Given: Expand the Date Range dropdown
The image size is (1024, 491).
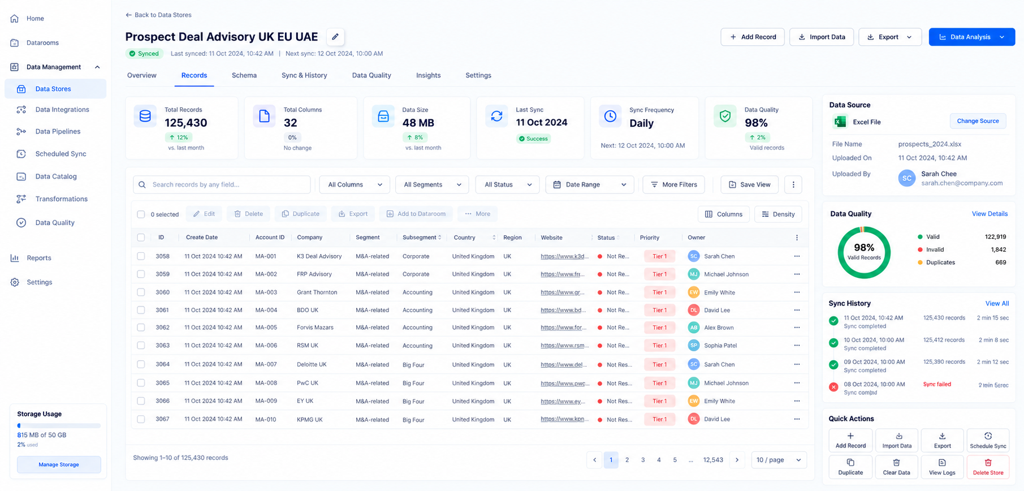Looking at the screenshot, I should (x=590, y=185).
